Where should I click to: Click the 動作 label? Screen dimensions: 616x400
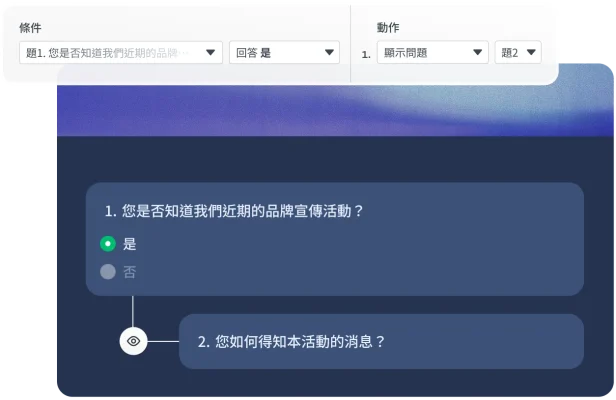pos(388,28)
